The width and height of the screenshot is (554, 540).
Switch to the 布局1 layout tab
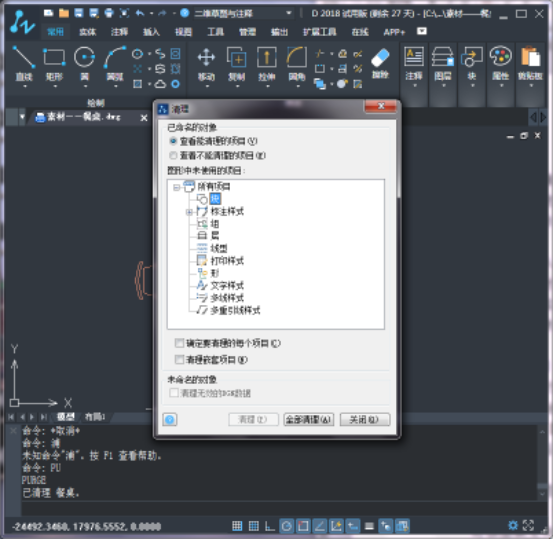point(95,417)
